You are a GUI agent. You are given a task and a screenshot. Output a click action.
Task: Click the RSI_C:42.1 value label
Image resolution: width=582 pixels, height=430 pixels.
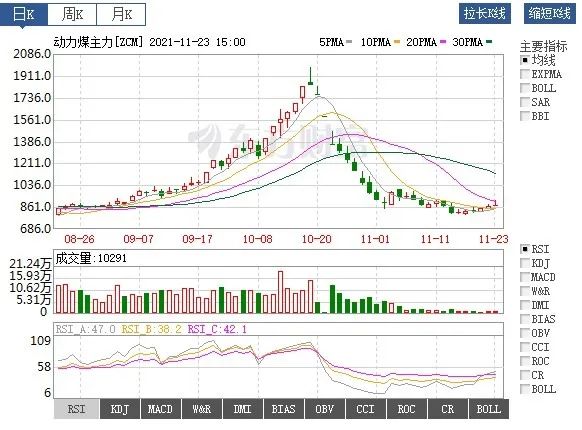pyautogui.click(x=217, y=329)
